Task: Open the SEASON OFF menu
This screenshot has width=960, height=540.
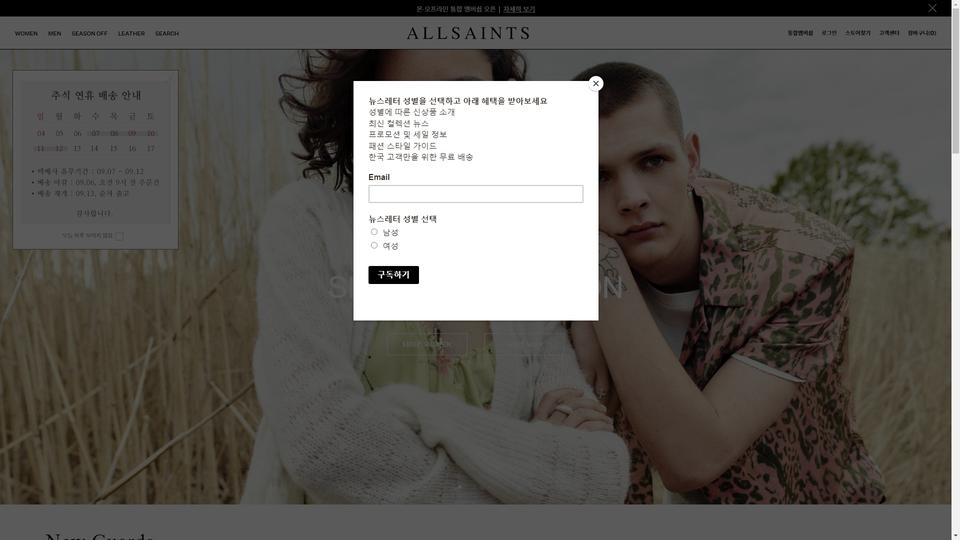Action: tap(89, 34)
